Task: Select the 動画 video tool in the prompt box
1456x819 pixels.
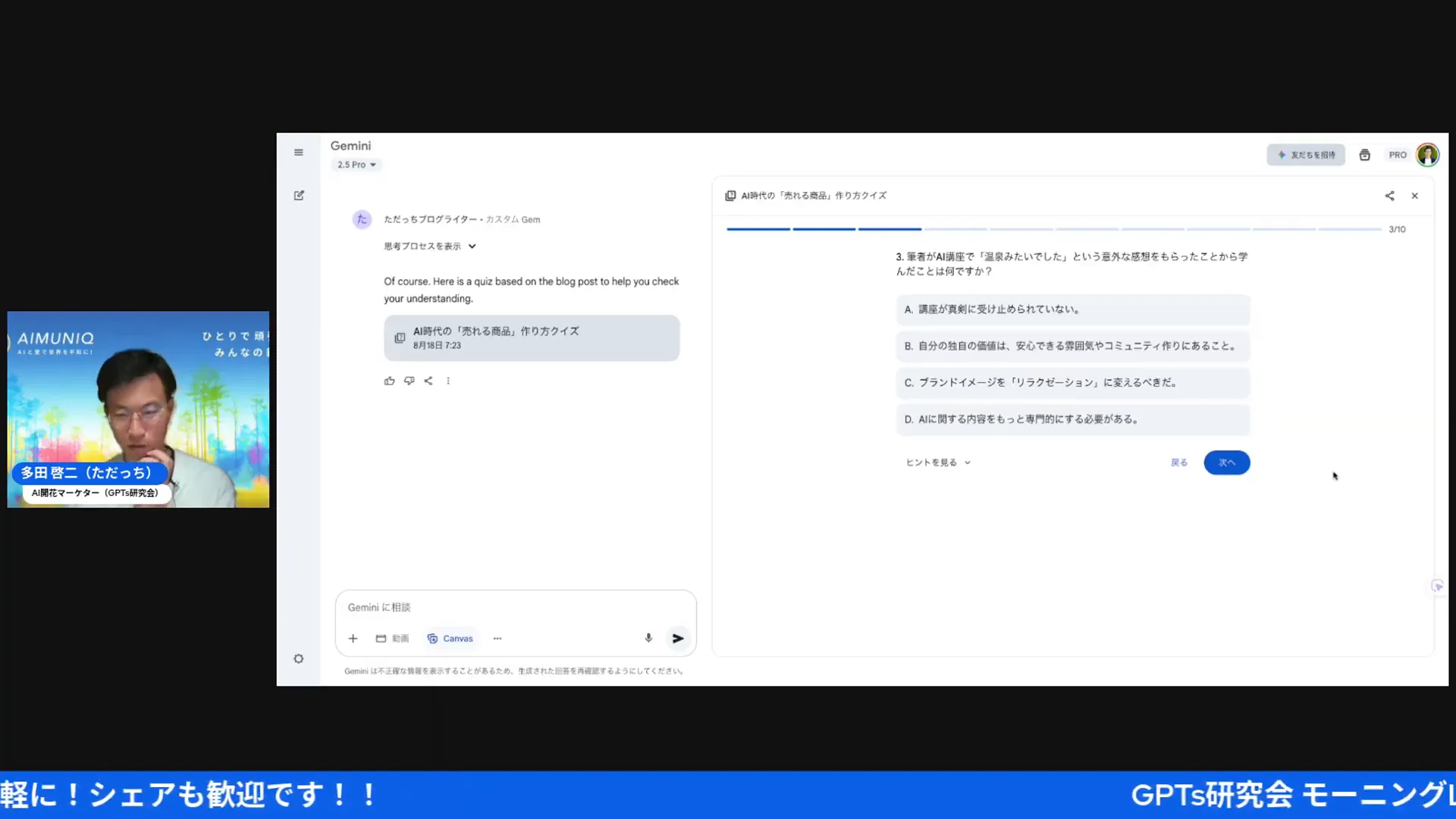Action: 392,639
